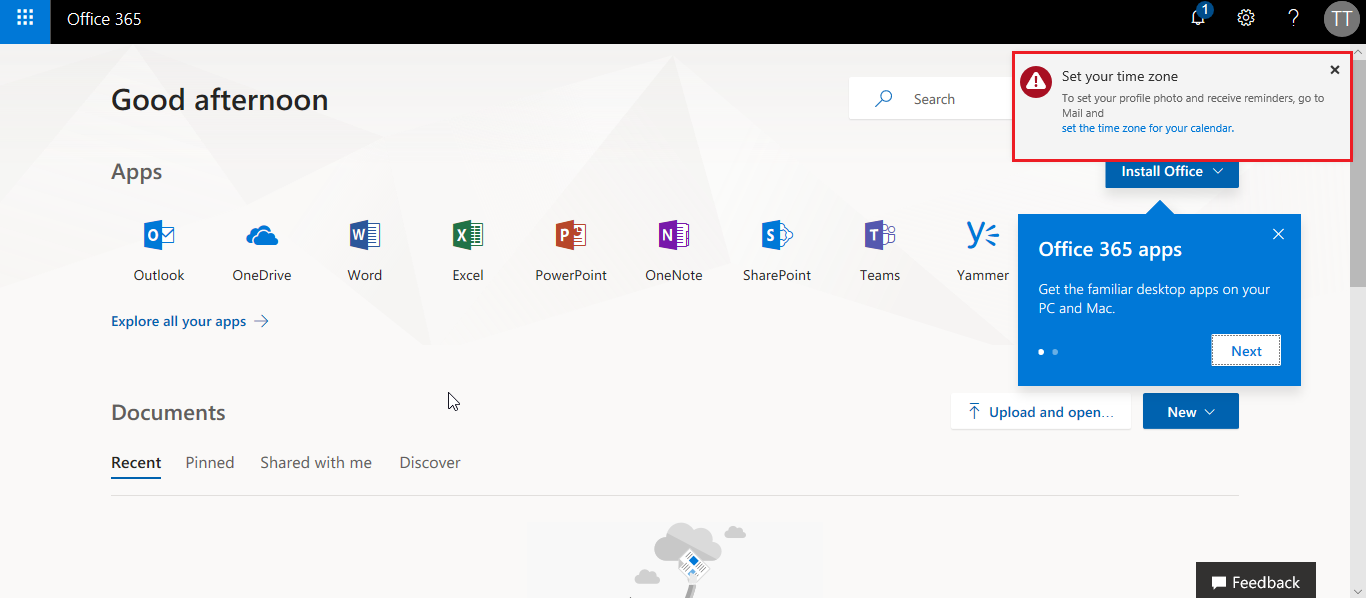The image size is (1366, 598).
Task: Launch the Teams app
Action: point(880,250)
